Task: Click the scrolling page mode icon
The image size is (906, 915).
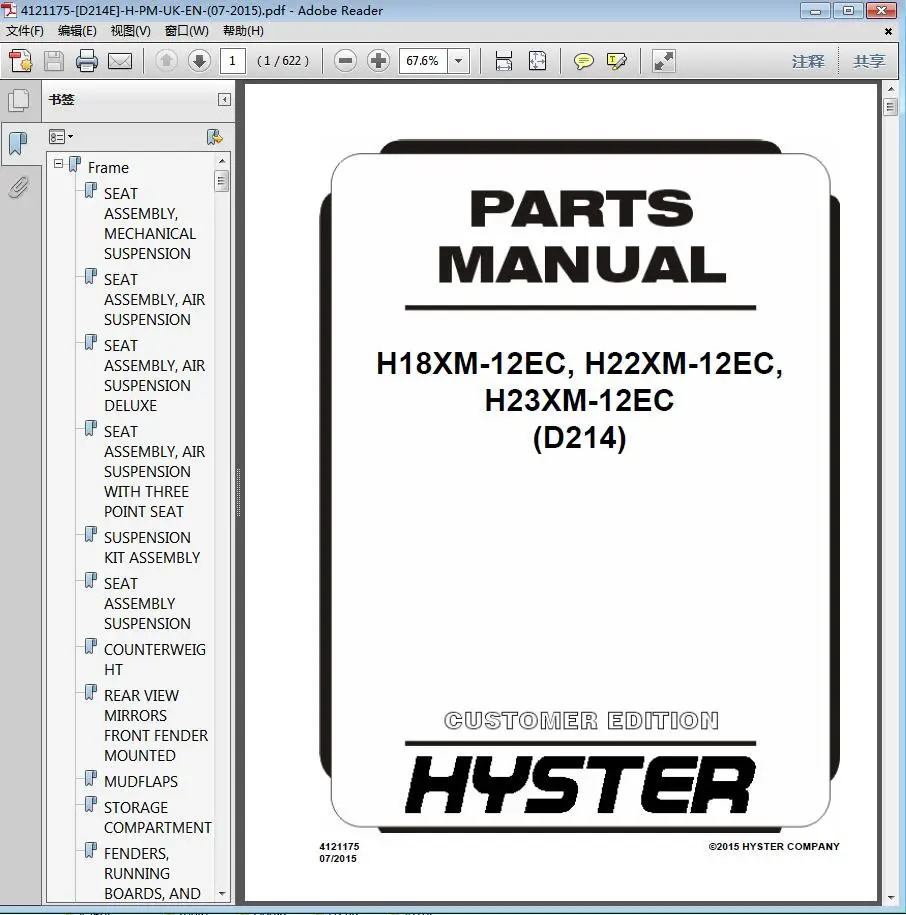Action: pyautogui.click(x=503, y=61)
